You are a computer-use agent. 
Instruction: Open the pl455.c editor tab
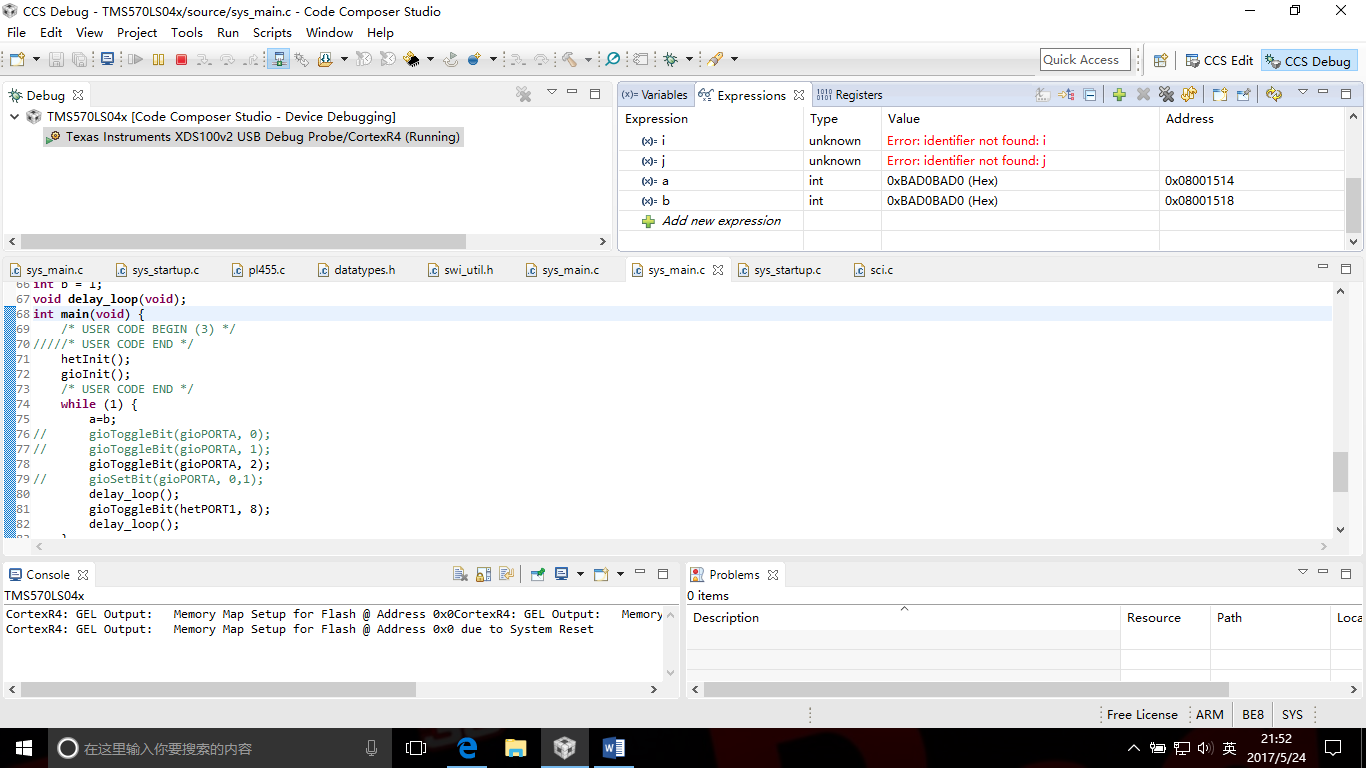pyautogui.click(x=259, y=270)
